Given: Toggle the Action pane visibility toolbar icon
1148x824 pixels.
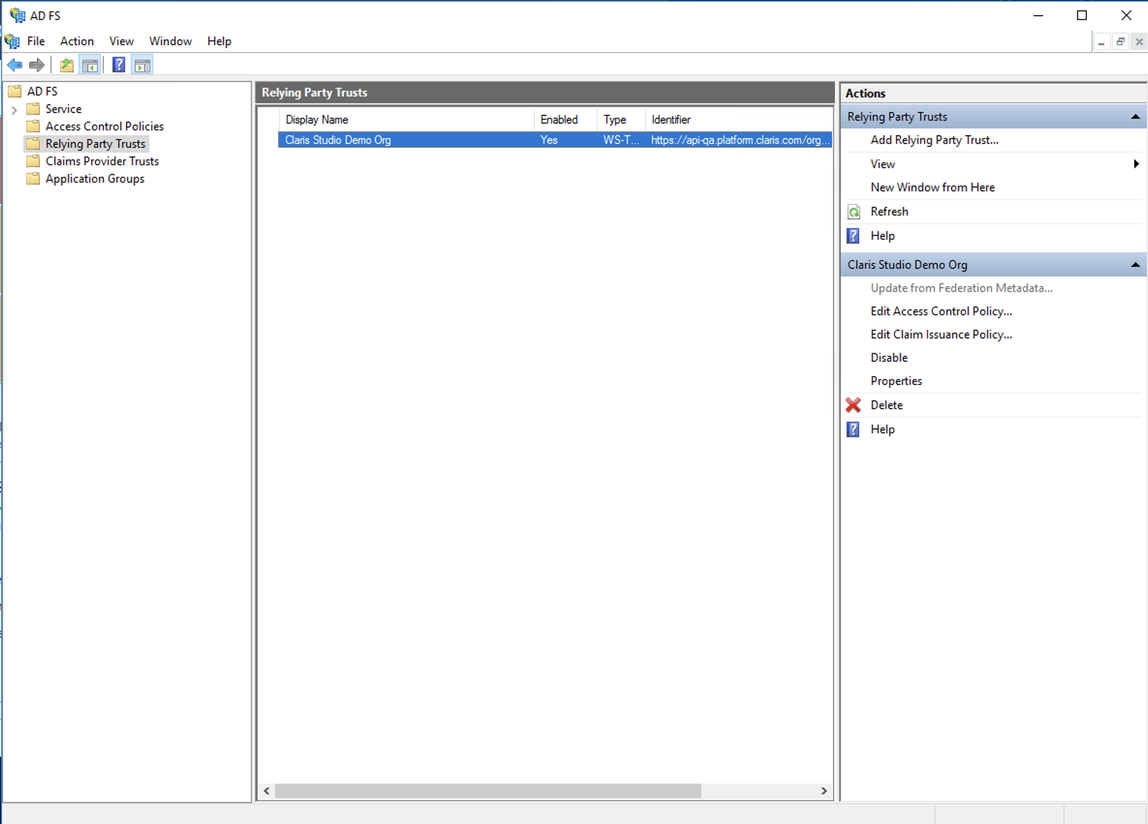Looking at the screenshot, I should pyautogui.click(x=142, y=64).
